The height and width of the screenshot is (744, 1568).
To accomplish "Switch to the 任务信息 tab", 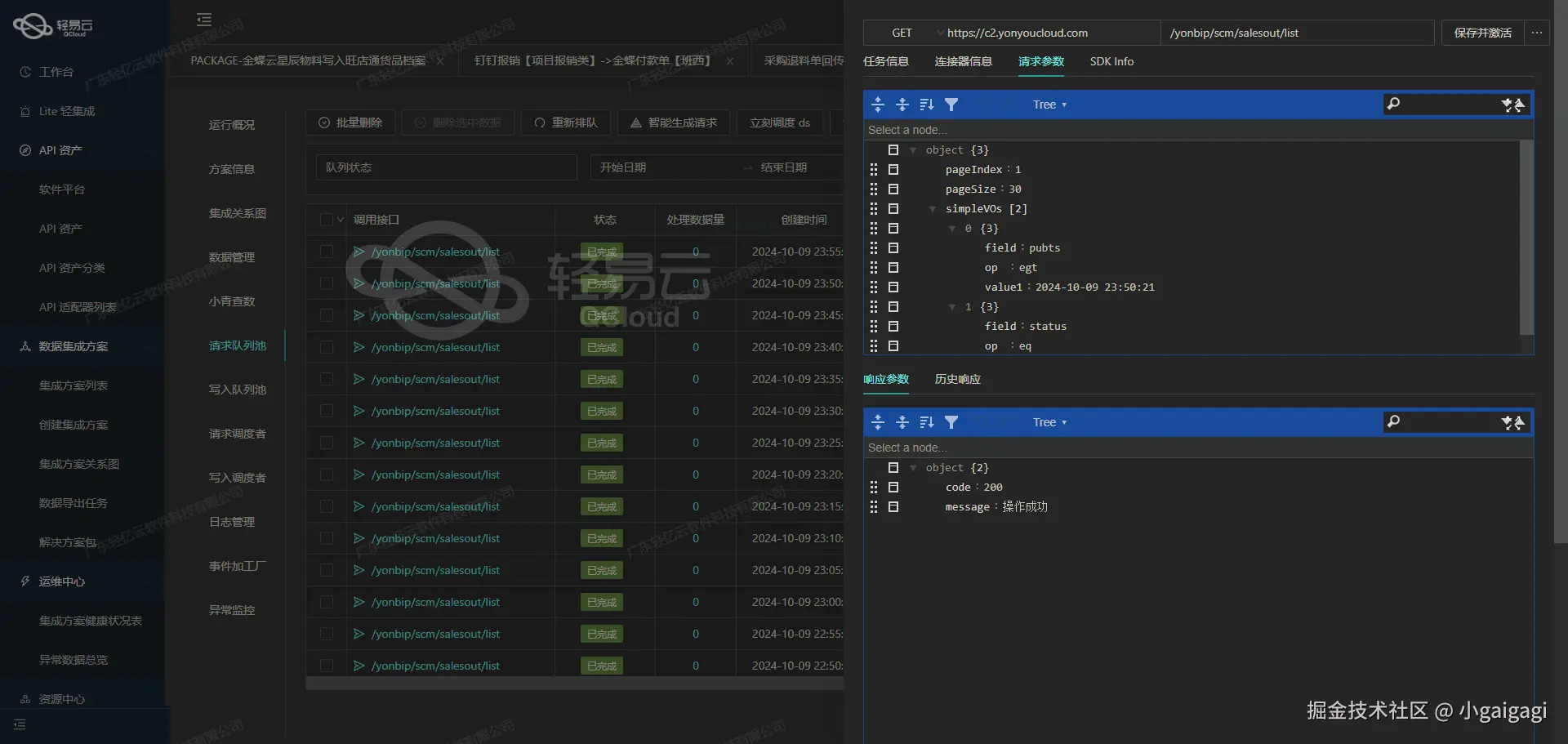I will click(886, 61).
